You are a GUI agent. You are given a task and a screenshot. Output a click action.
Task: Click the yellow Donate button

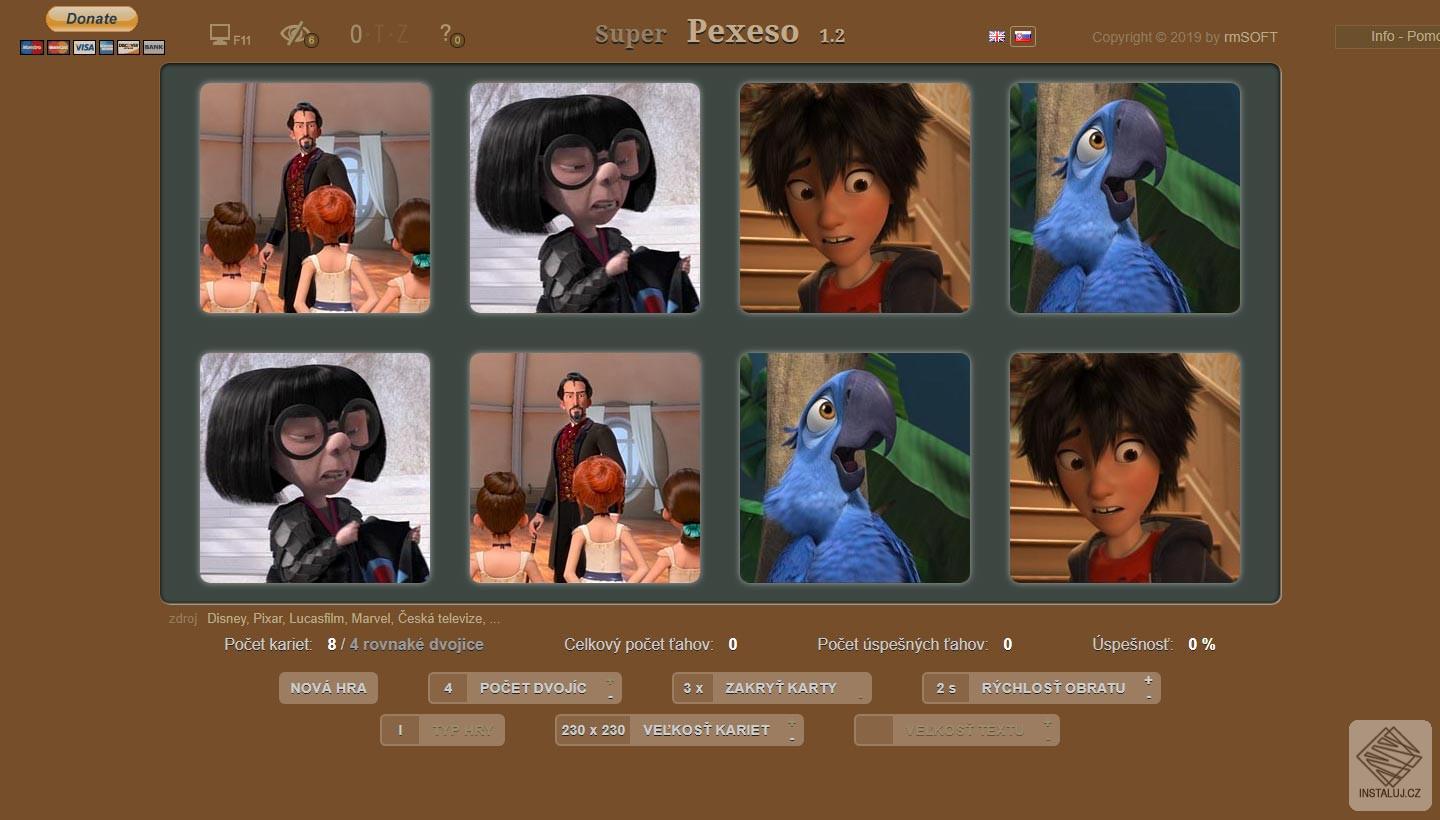[x=92, y=19]
